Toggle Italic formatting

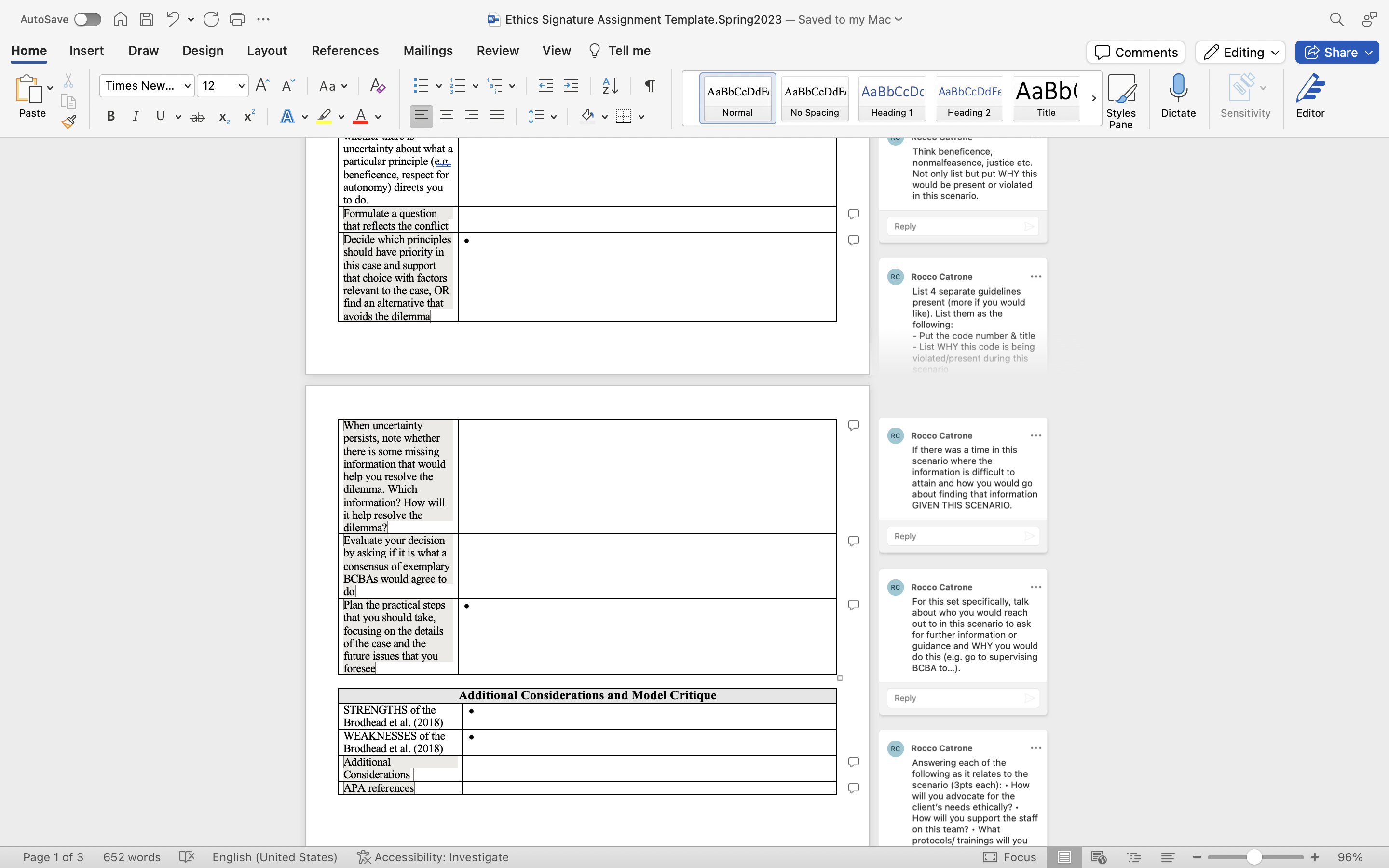pos(136,117)
